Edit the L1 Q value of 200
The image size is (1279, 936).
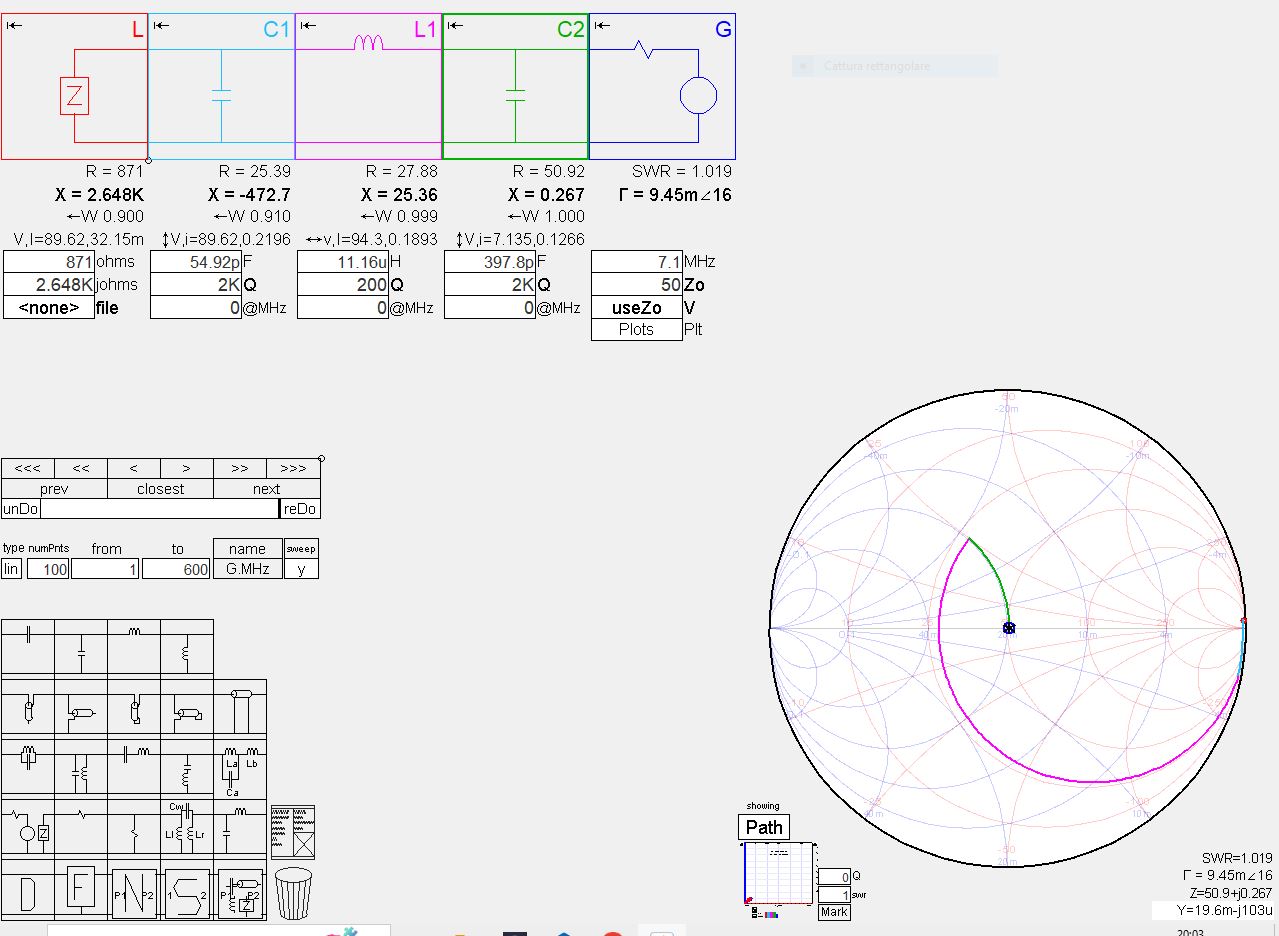(x=343, y=284)
